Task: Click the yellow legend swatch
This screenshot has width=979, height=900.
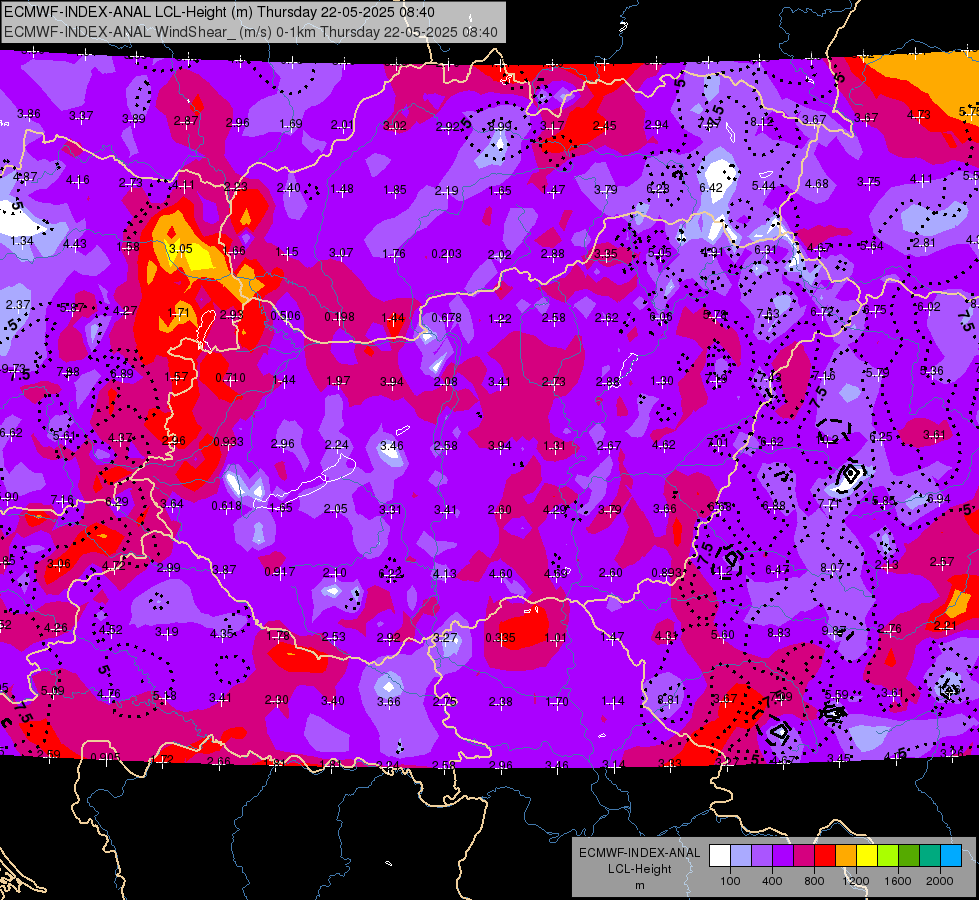Action: pyautogui.click(x=867, y=856)
